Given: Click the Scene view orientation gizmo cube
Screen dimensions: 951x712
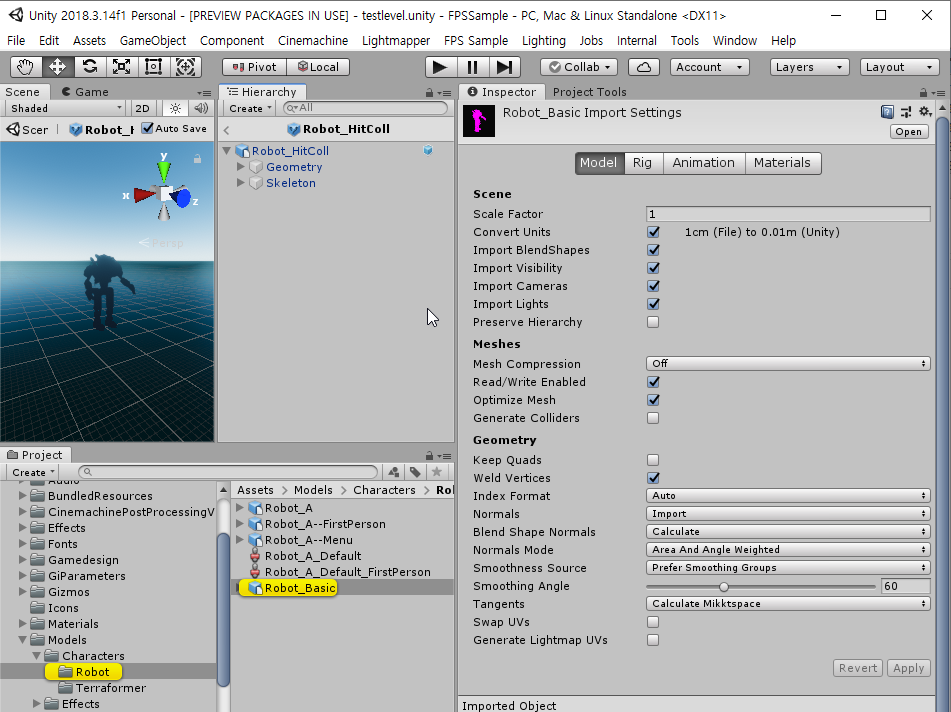Looking at the screenshot, I should click(x=165, y=194).
